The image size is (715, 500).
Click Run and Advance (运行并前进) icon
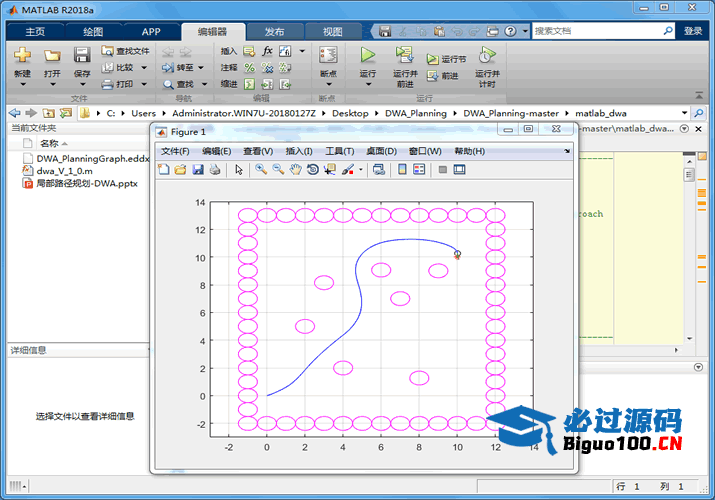pos(405,55)
